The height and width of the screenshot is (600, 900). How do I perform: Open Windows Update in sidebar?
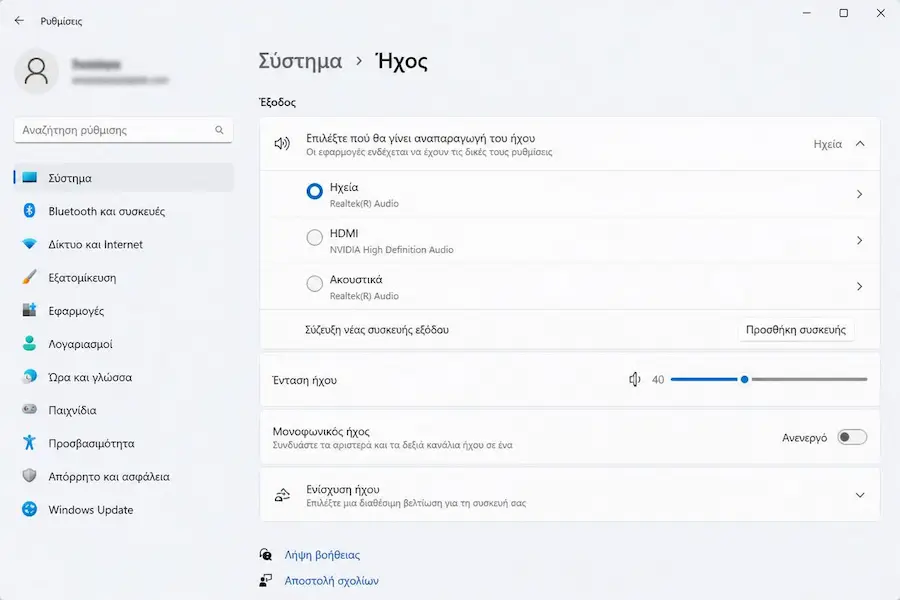(124, 509)
